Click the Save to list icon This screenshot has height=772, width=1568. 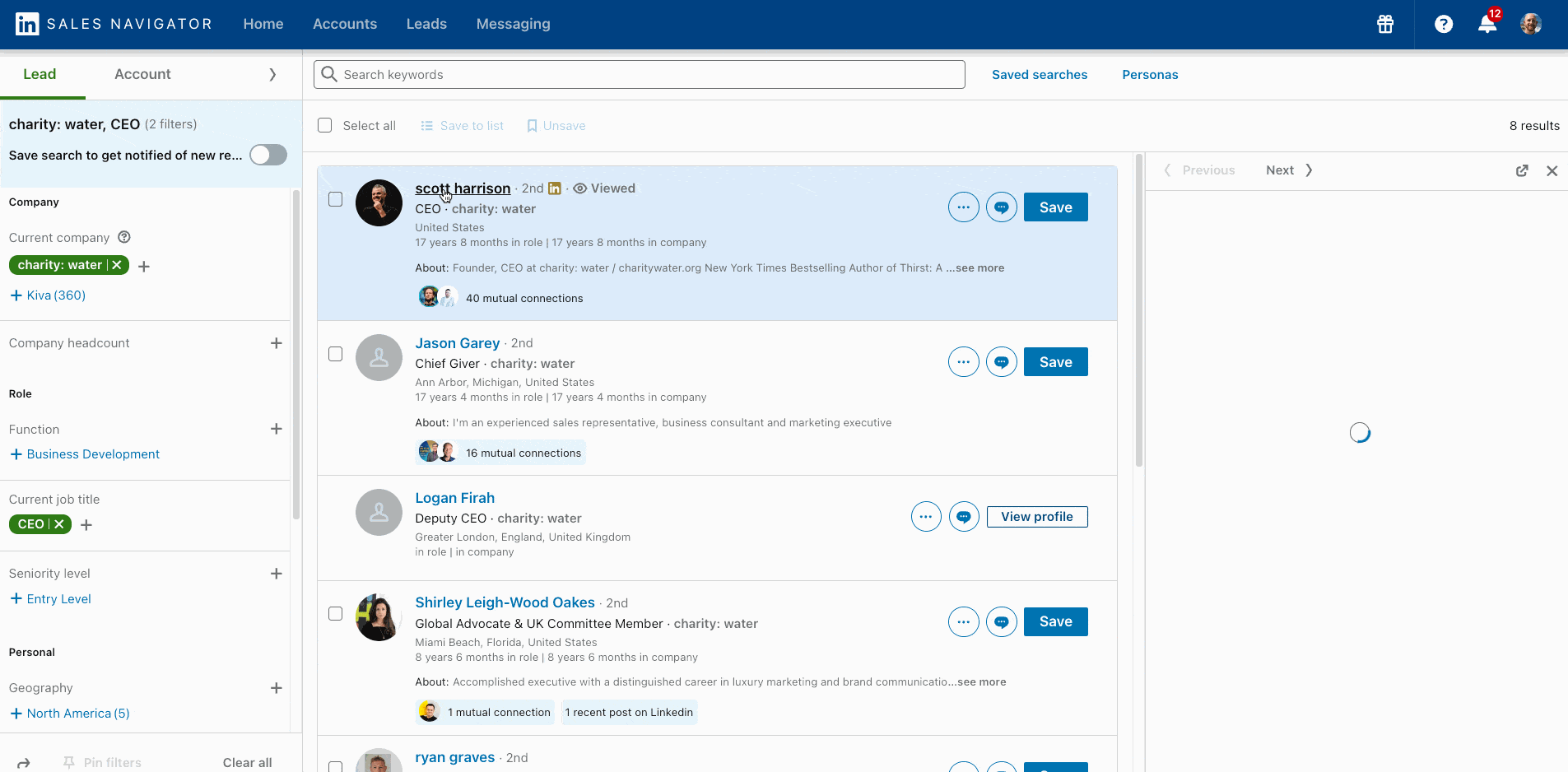[x=427, y=126]
